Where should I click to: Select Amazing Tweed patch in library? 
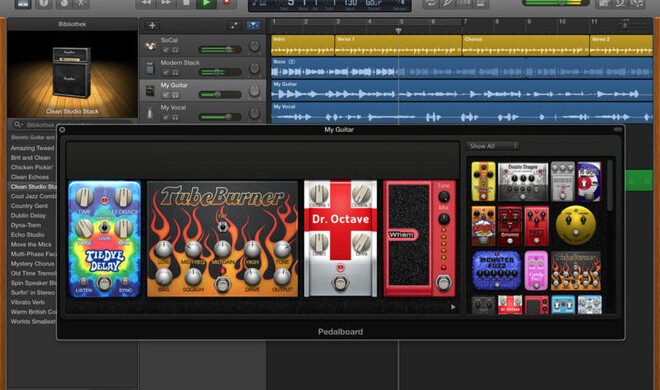[x=32, y=148]
